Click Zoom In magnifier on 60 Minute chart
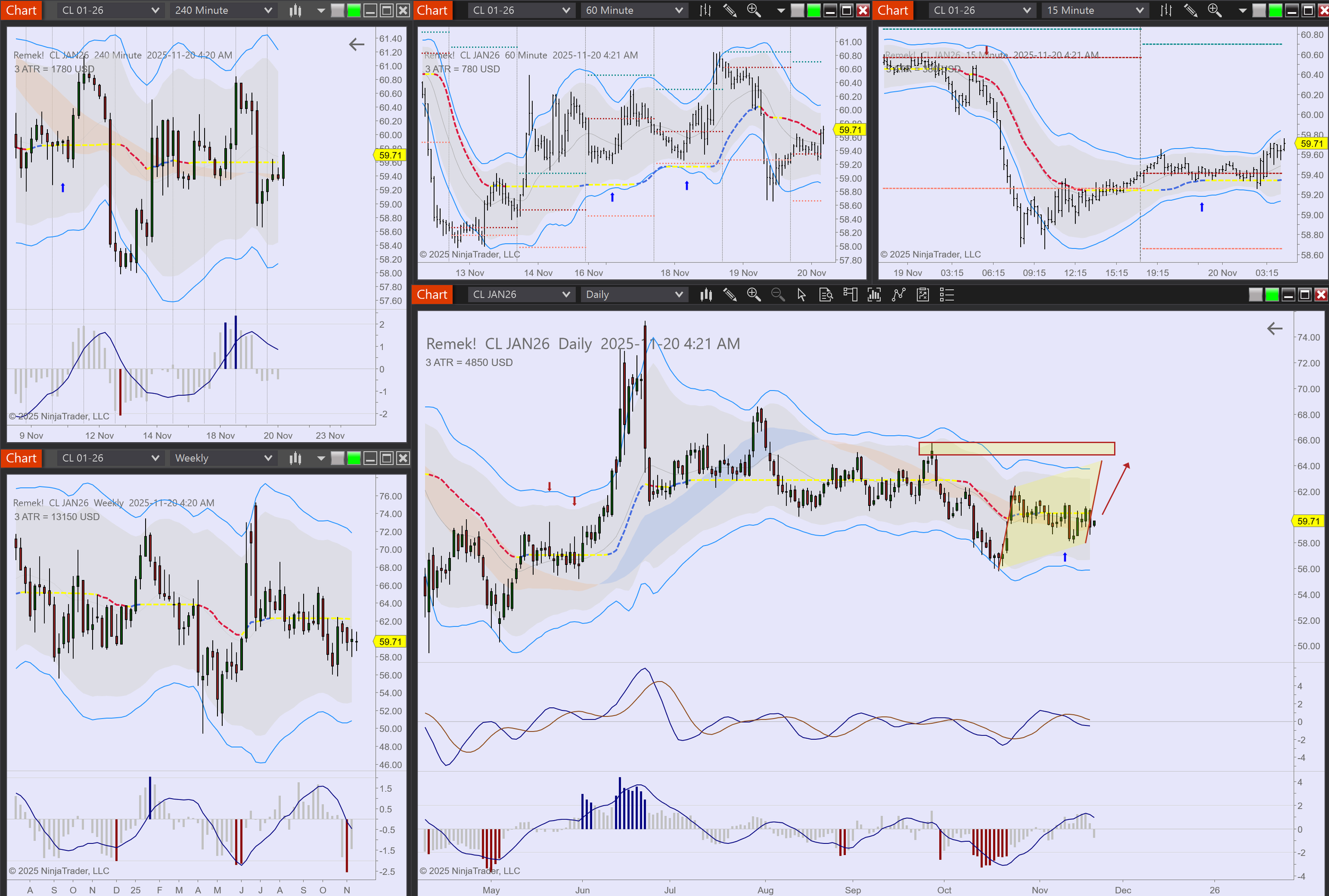Viewport: 1329px width, 896px height. pos(753,10)
